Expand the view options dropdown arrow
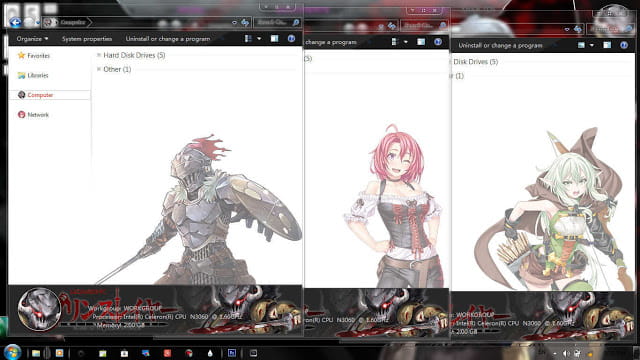 point(259,38)
